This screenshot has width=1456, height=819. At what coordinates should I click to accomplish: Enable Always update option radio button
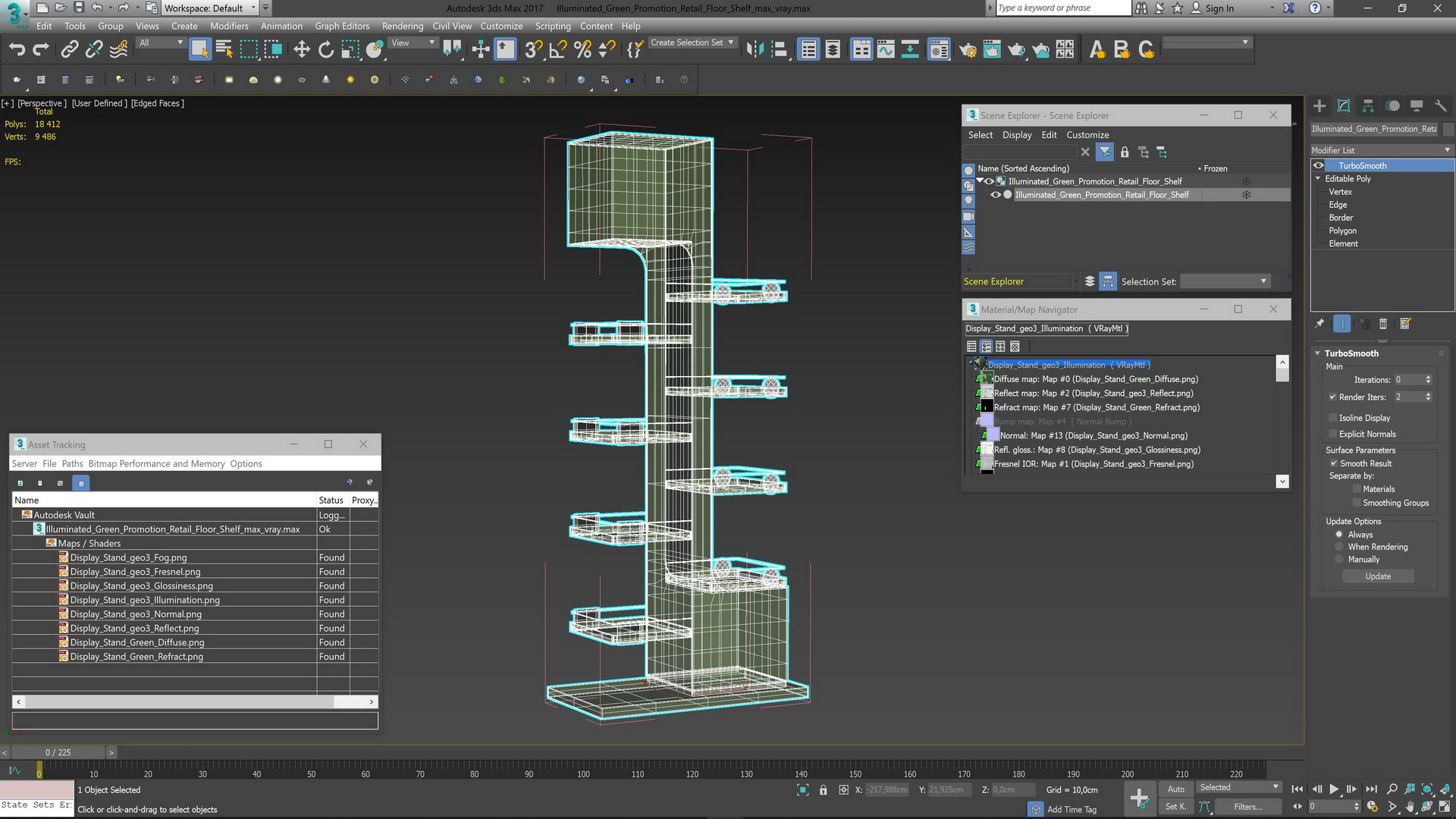[1338, 534]
